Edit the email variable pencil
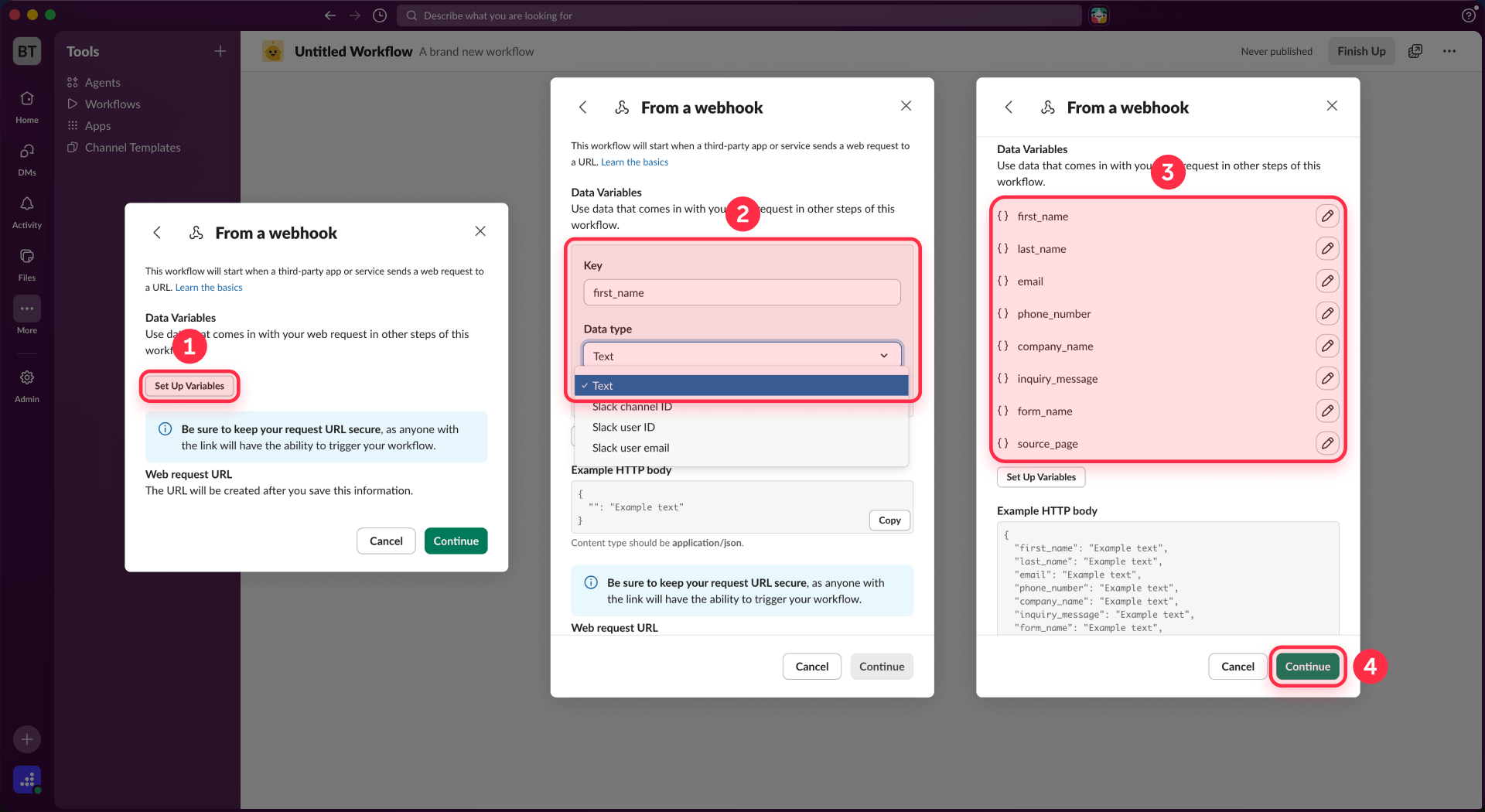The image size is (1485, 812). (1327, 281)
